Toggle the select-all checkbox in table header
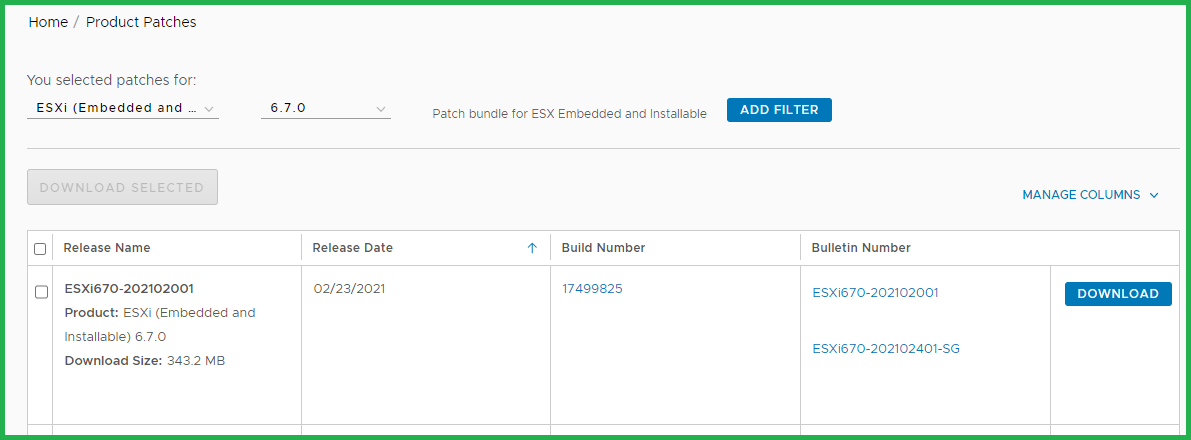Image resolution: width=1191 pixels, height=440 pixels. coord(40,248)
